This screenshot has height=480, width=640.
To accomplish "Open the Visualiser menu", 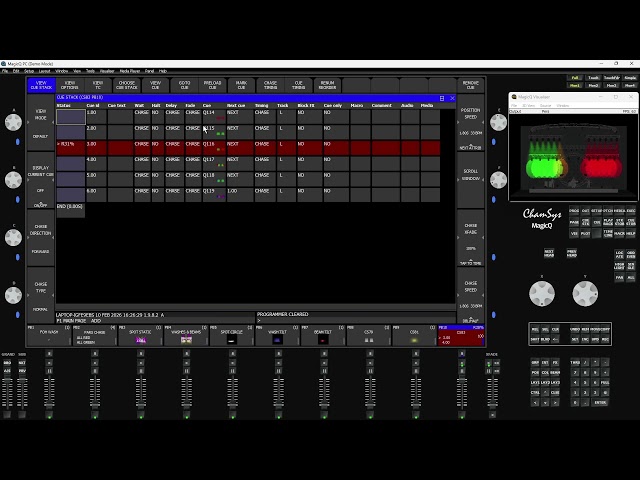I will (107, 71).
